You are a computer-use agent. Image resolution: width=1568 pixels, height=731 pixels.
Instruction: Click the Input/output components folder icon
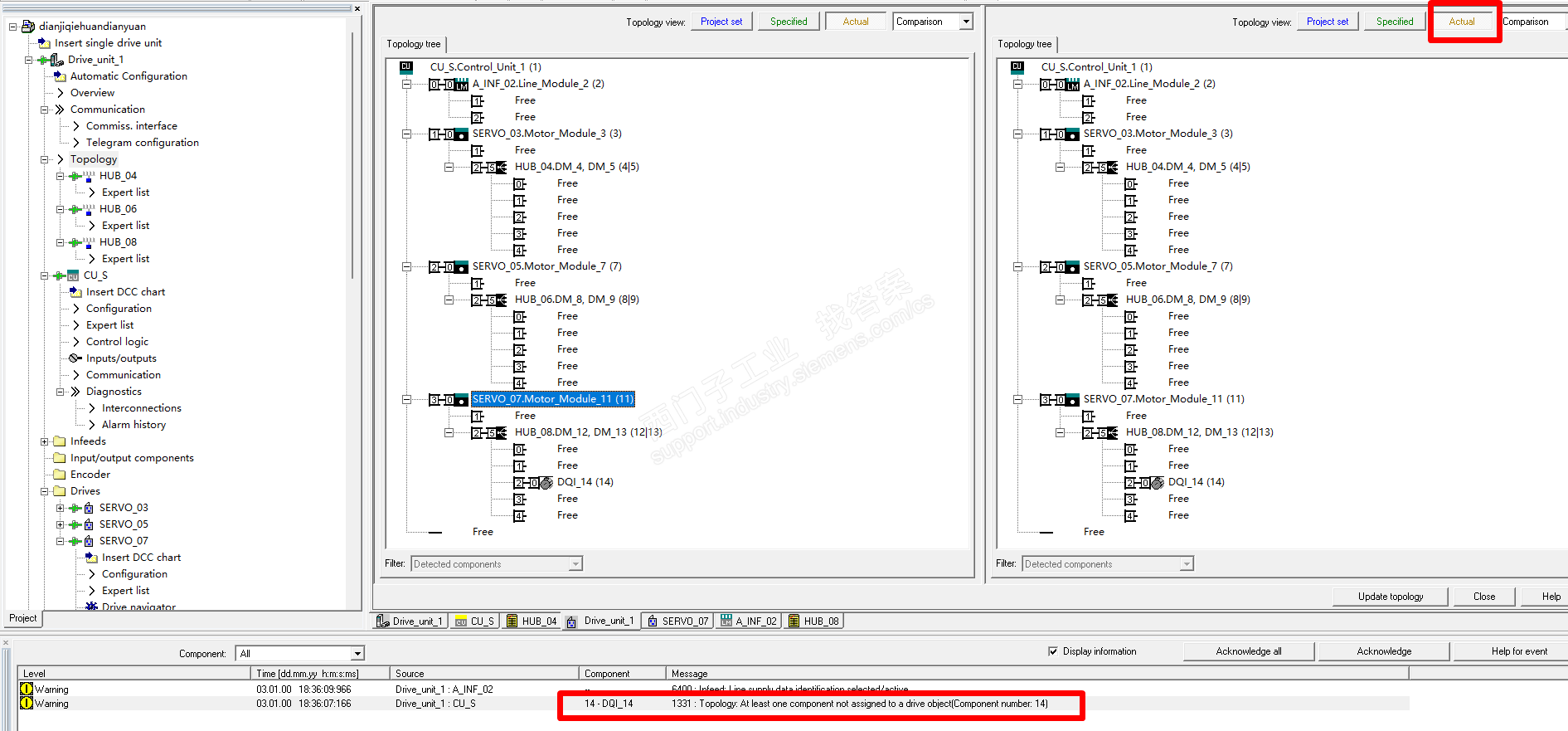click(x=60, y=458)
